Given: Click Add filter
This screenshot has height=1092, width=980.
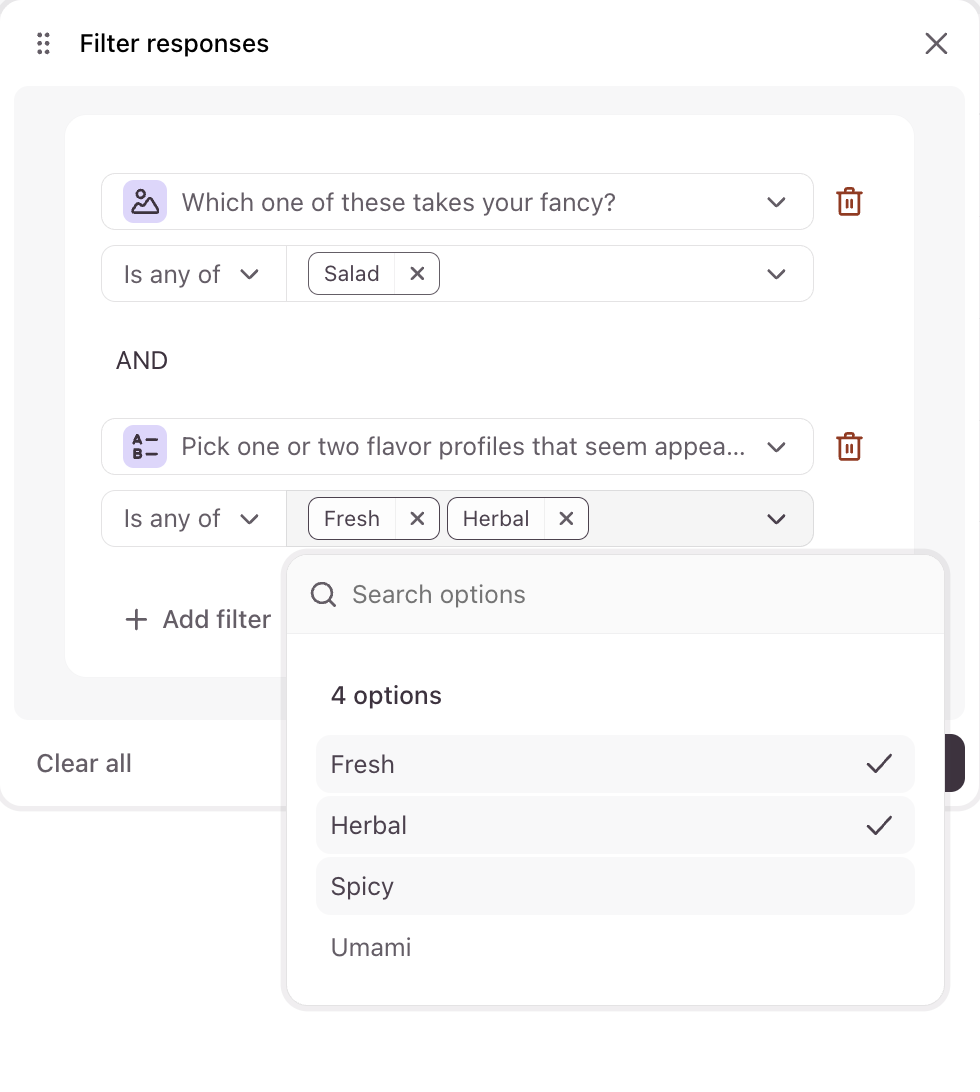Looking at the screenshot, I should coord(198,620).
